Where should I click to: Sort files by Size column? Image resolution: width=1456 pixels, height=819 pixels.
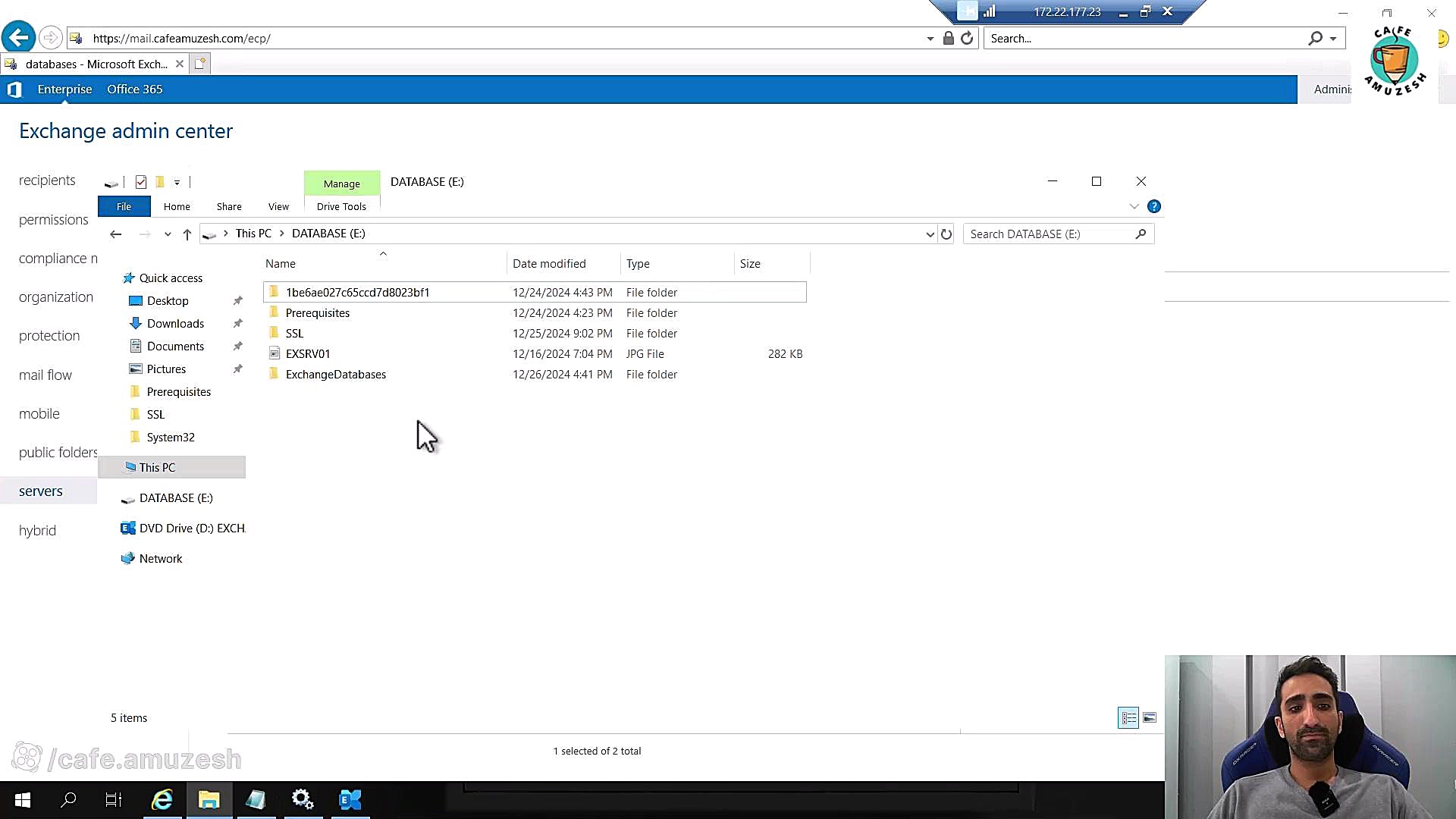pos(750,264)
